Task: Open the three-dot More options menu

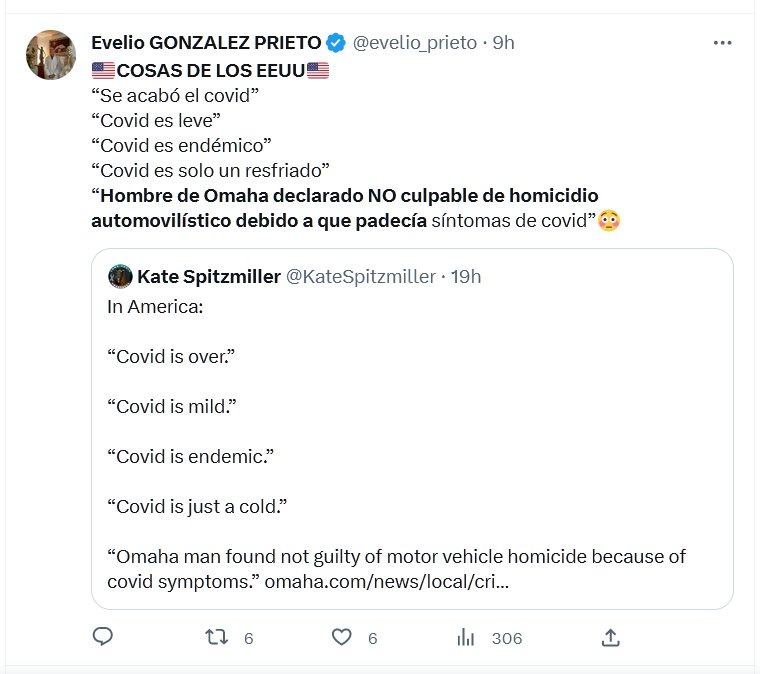Action: (722, 43)
